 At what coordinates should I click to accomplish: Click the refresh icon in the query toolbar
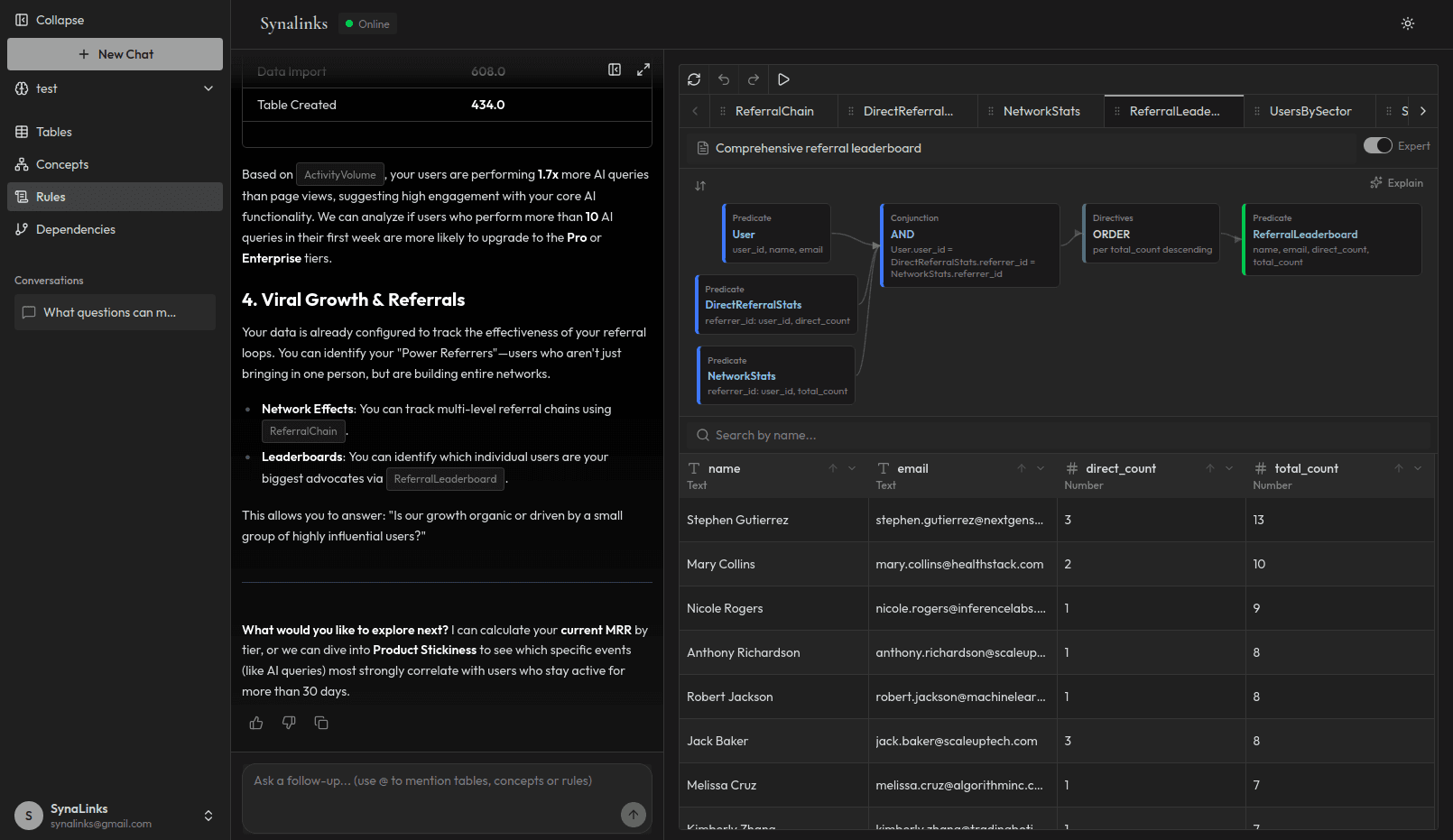pyautogui.click(x=694, y=79)
